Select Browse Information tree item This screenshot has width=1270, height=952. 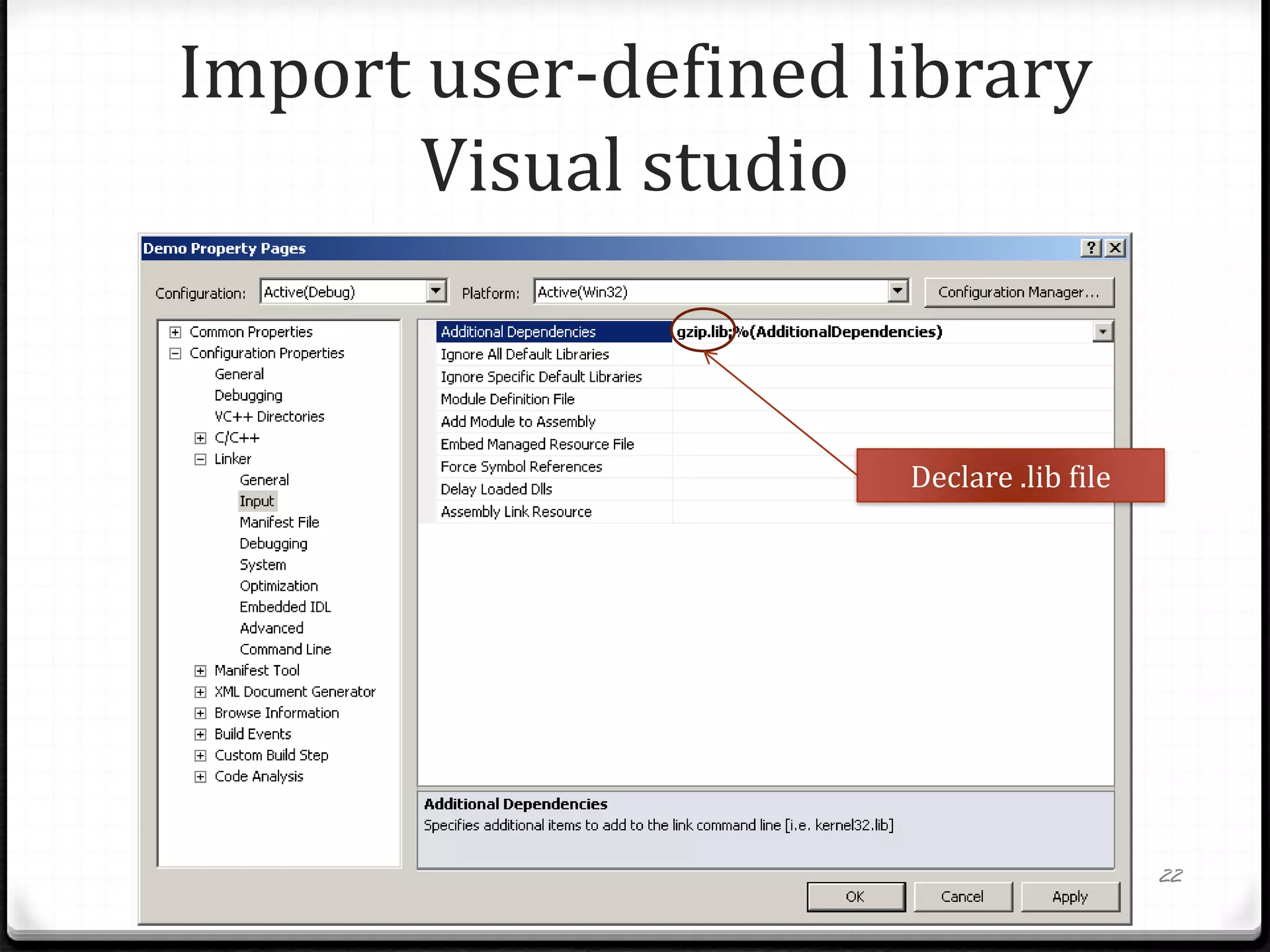pyautogui.click(x=277, y=713)
